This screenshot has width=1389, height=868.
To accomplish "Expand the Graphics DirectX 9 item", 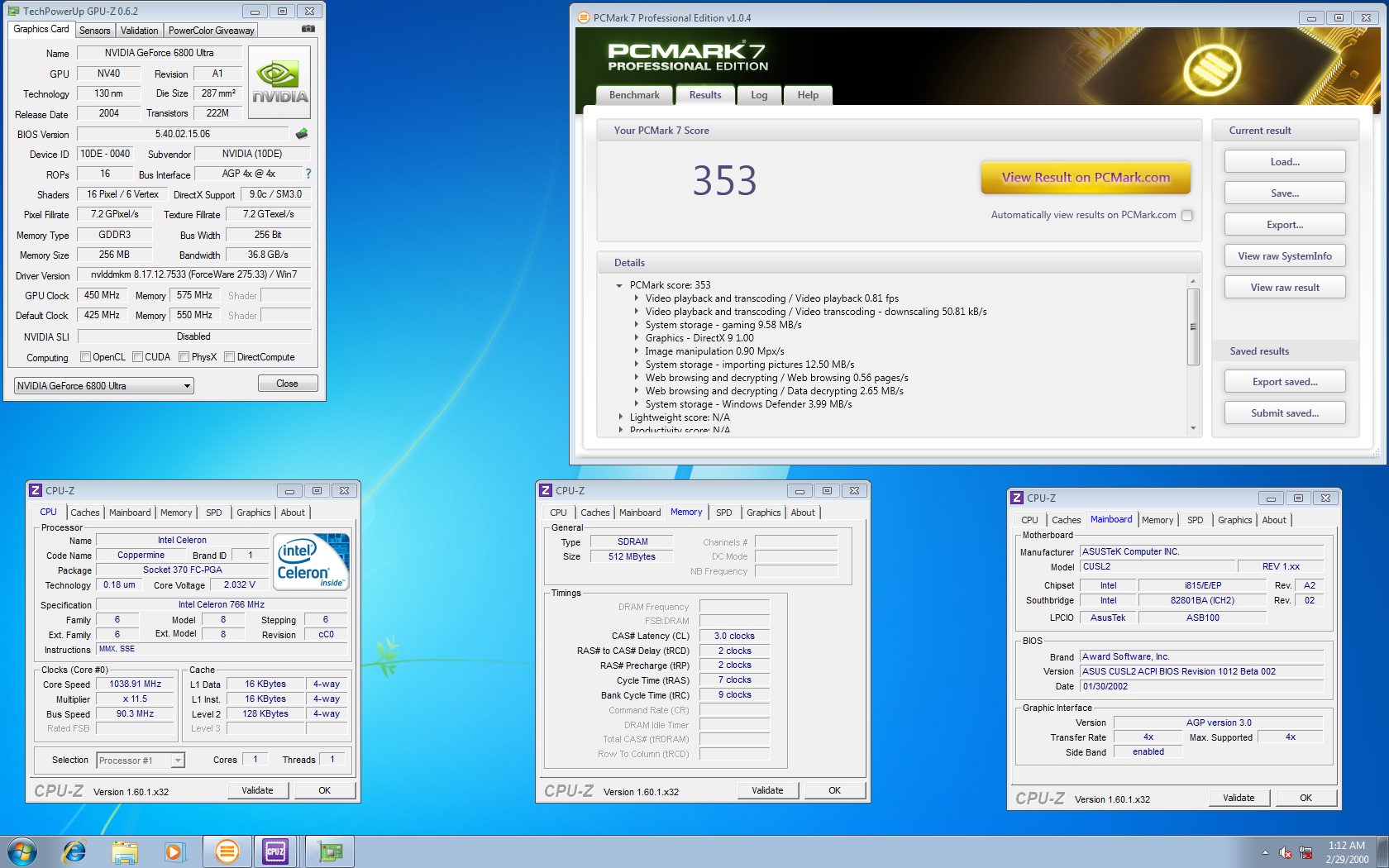I will pos(636,338).
